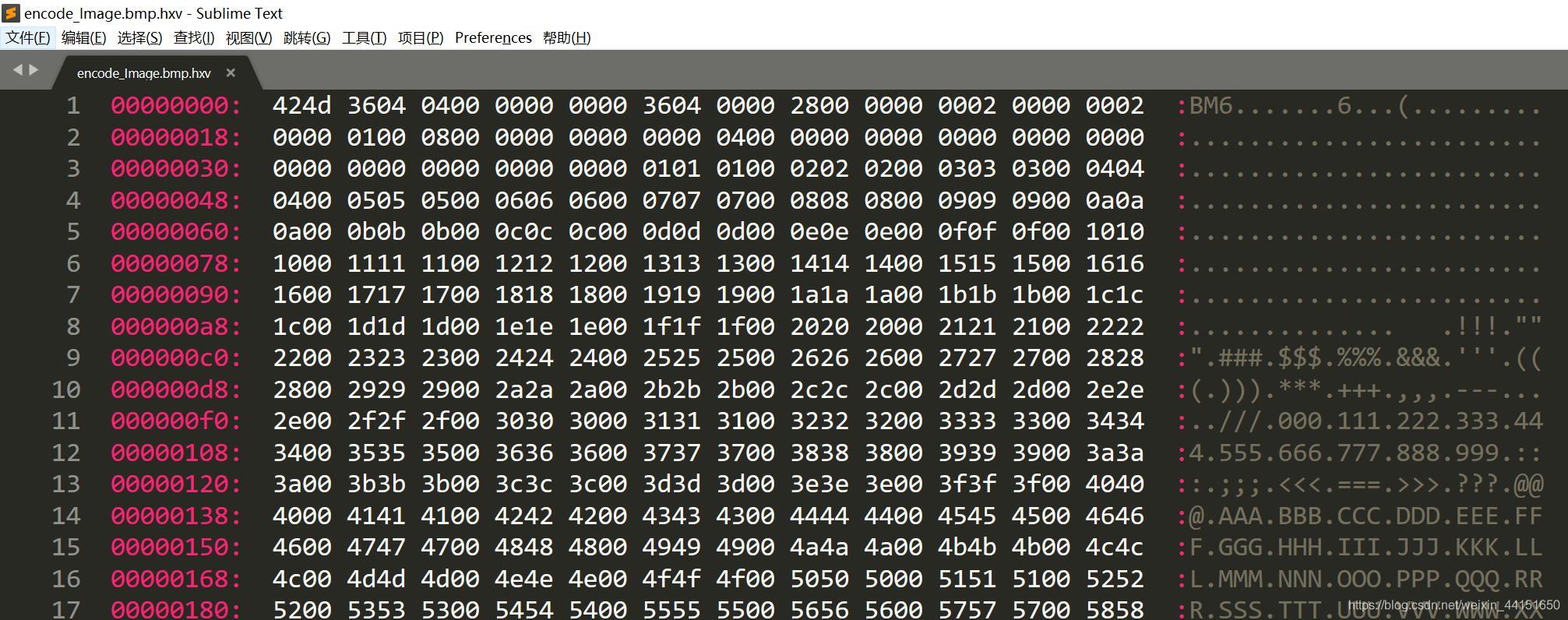
Task: Click hex value 3030 on line 11
Action: pyautogui.click(x=524, y=421)
